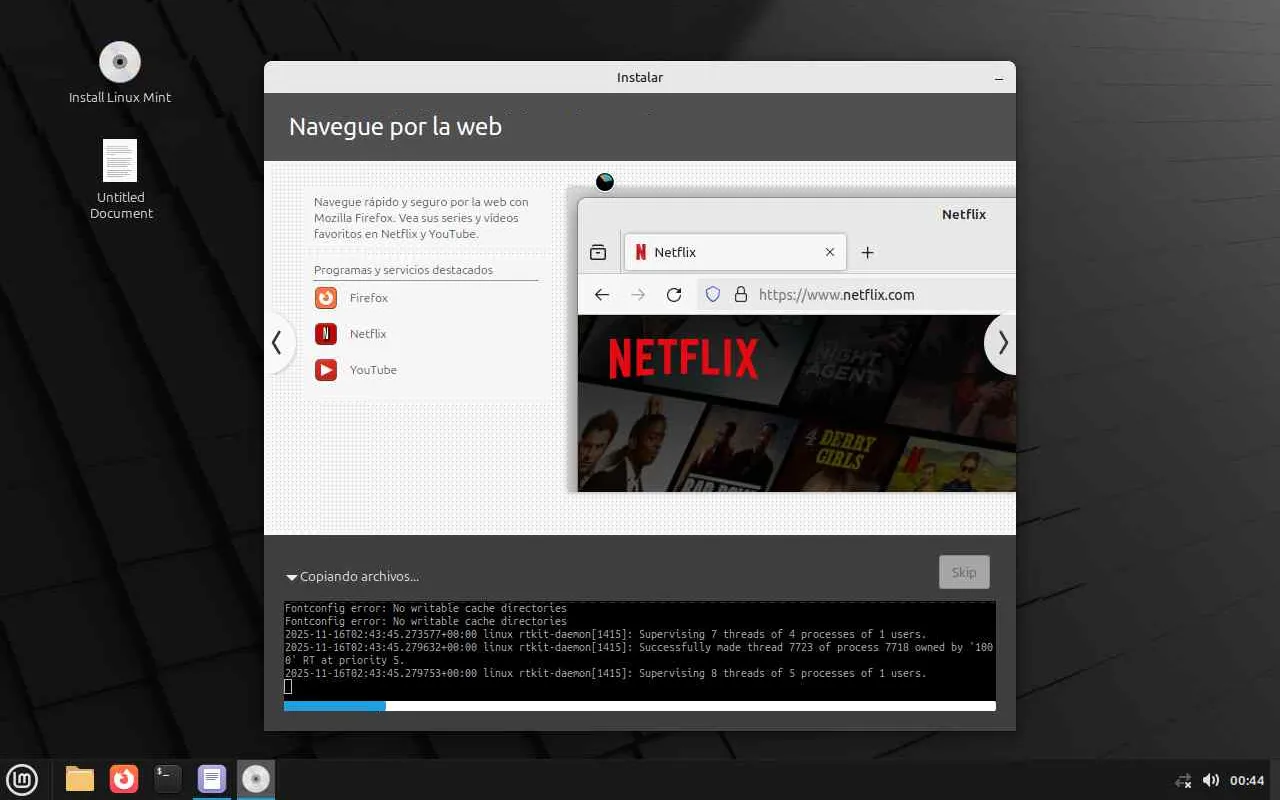Open the Terminal from the panel

click(168, 779)
